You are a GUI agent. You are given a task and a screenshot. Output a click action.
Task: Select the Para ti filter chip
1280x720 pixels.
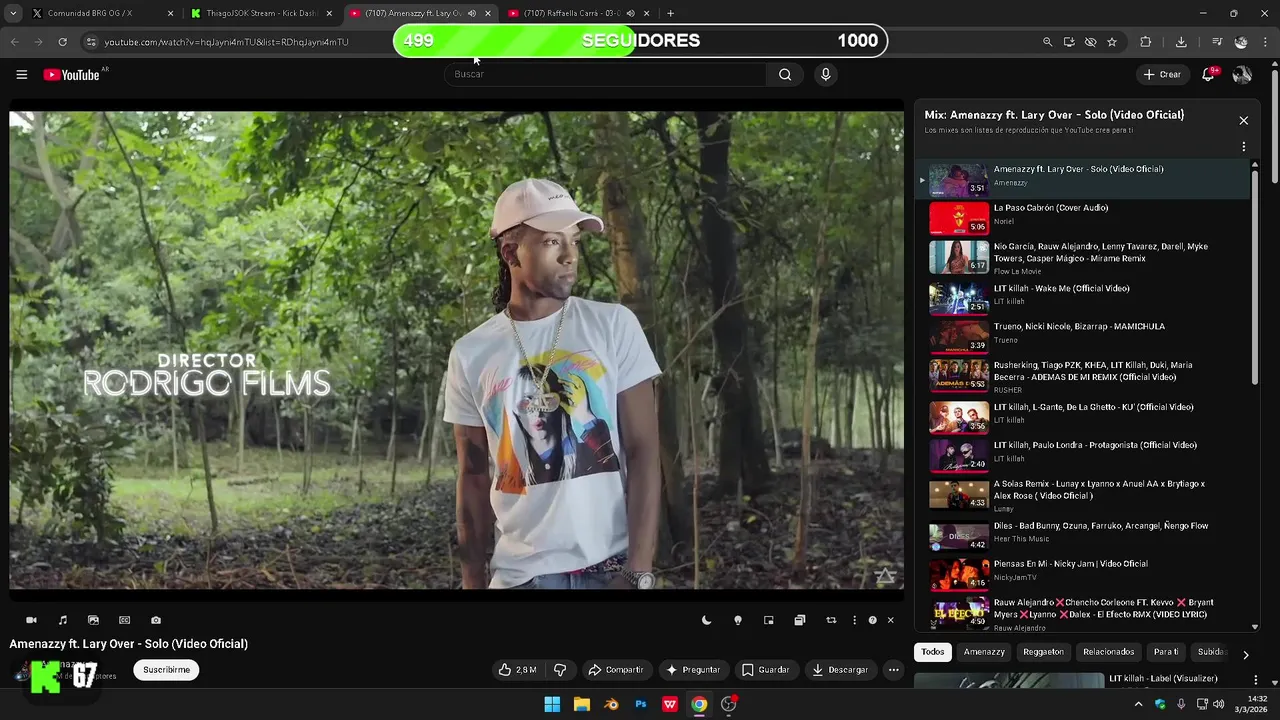[1166, 652]
